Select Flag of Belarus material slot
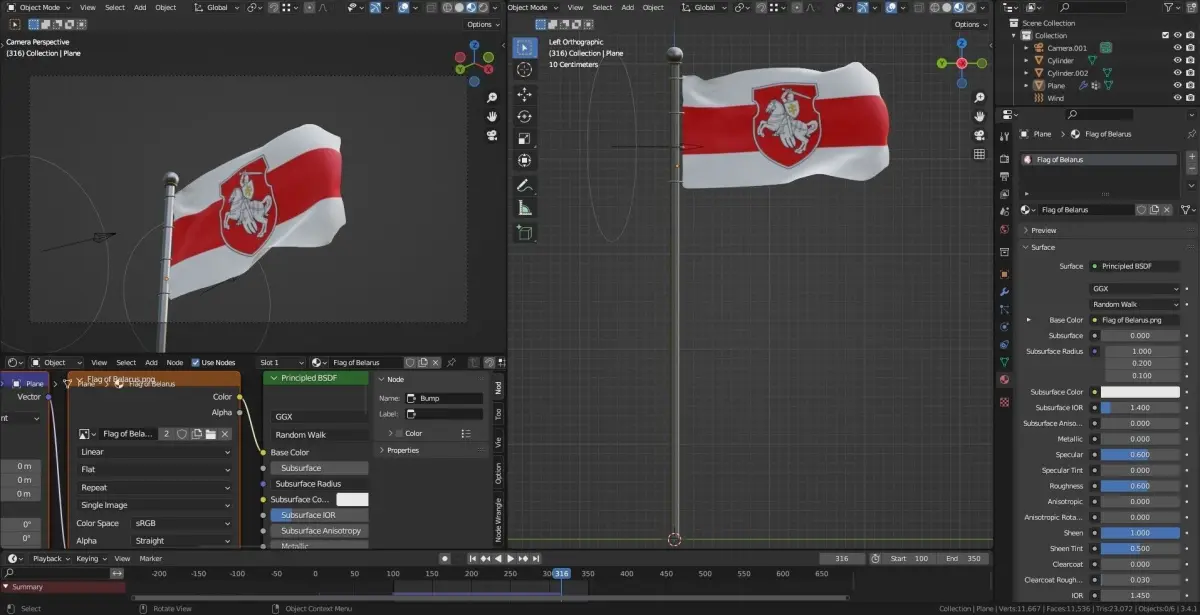 1099,160
